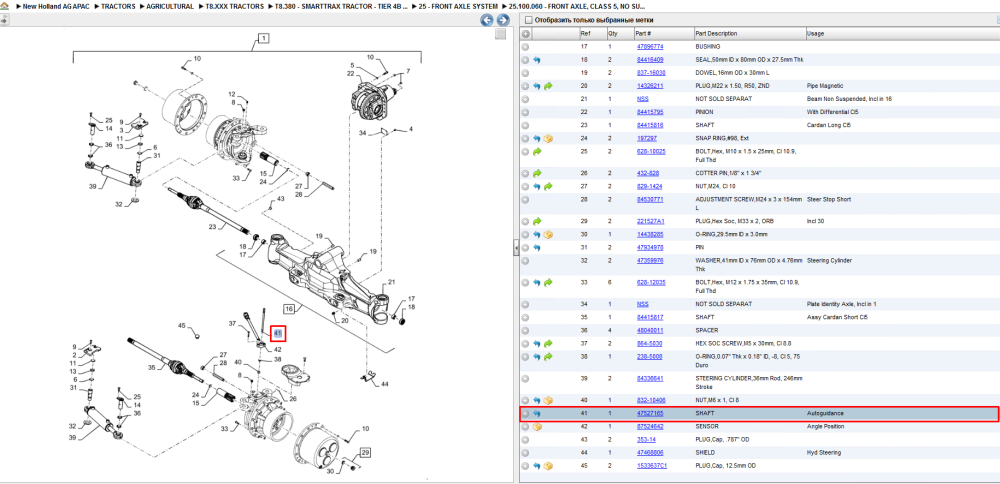This screenshot has height=484, width=1000.
Task: Select callout 45 on the diagram
Action: click(x=182, y=325)
